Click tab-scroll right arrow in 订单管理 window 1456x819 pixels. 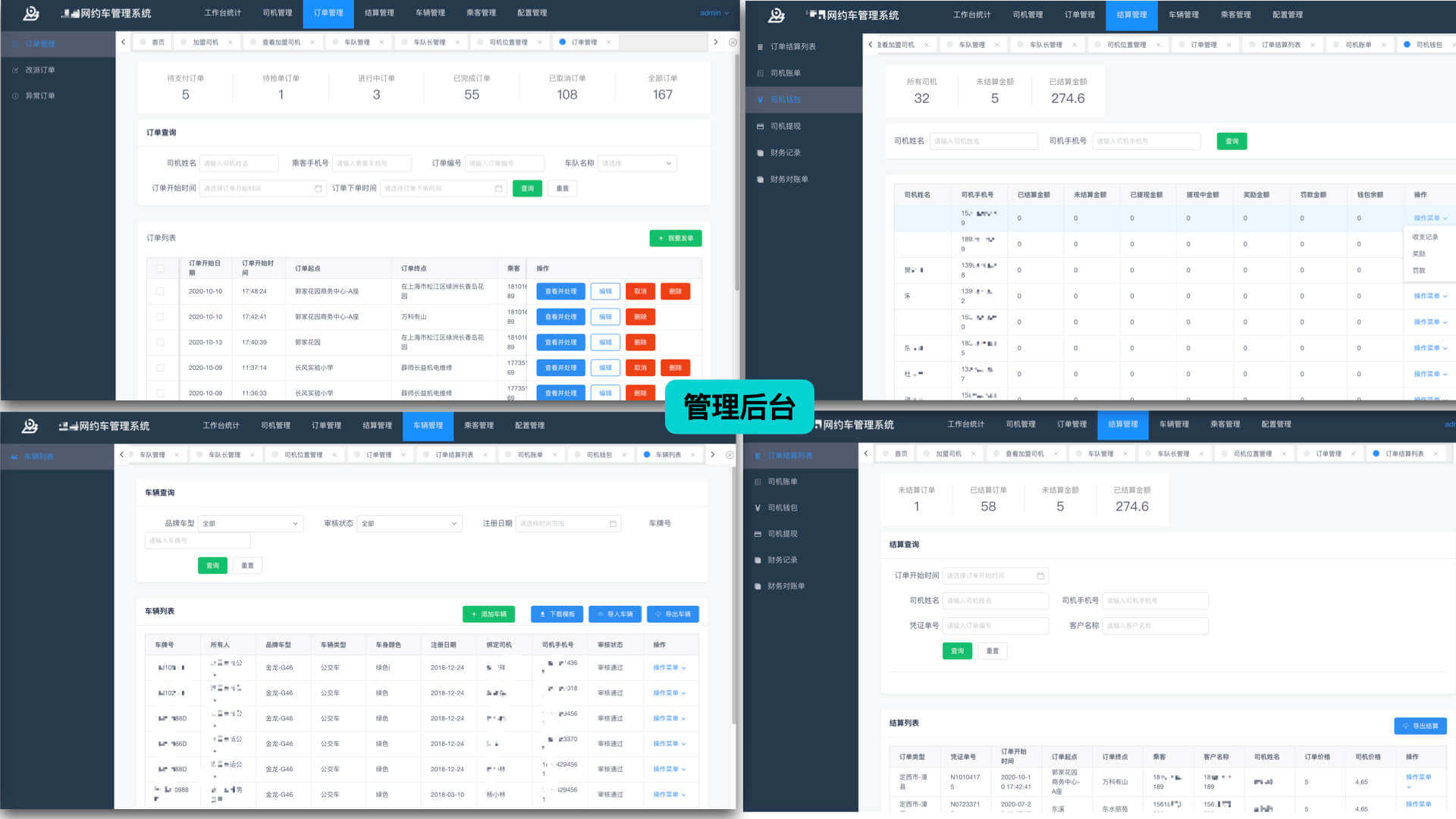(715, 42)
